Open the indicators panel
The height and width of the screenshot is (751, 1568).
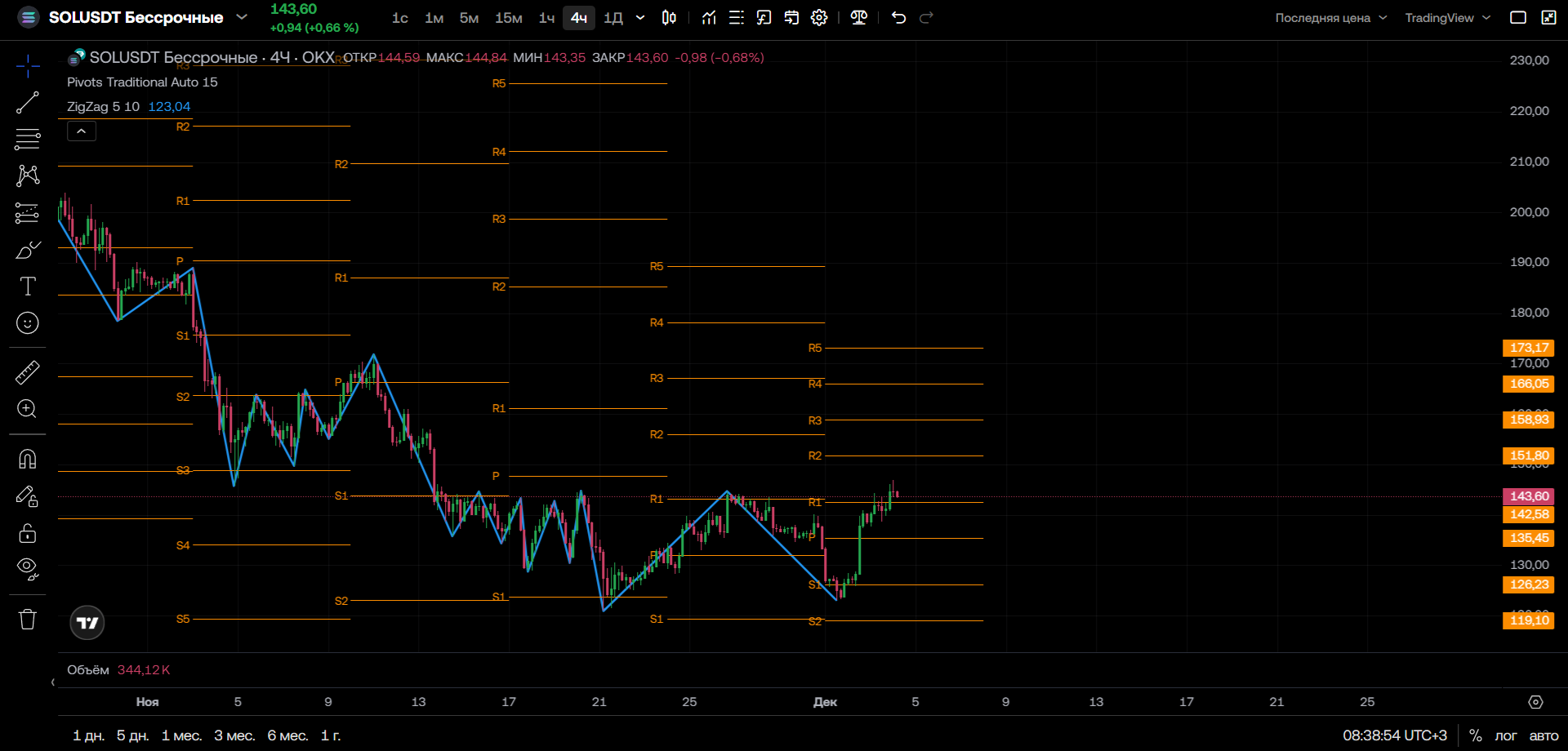(709, 18)
